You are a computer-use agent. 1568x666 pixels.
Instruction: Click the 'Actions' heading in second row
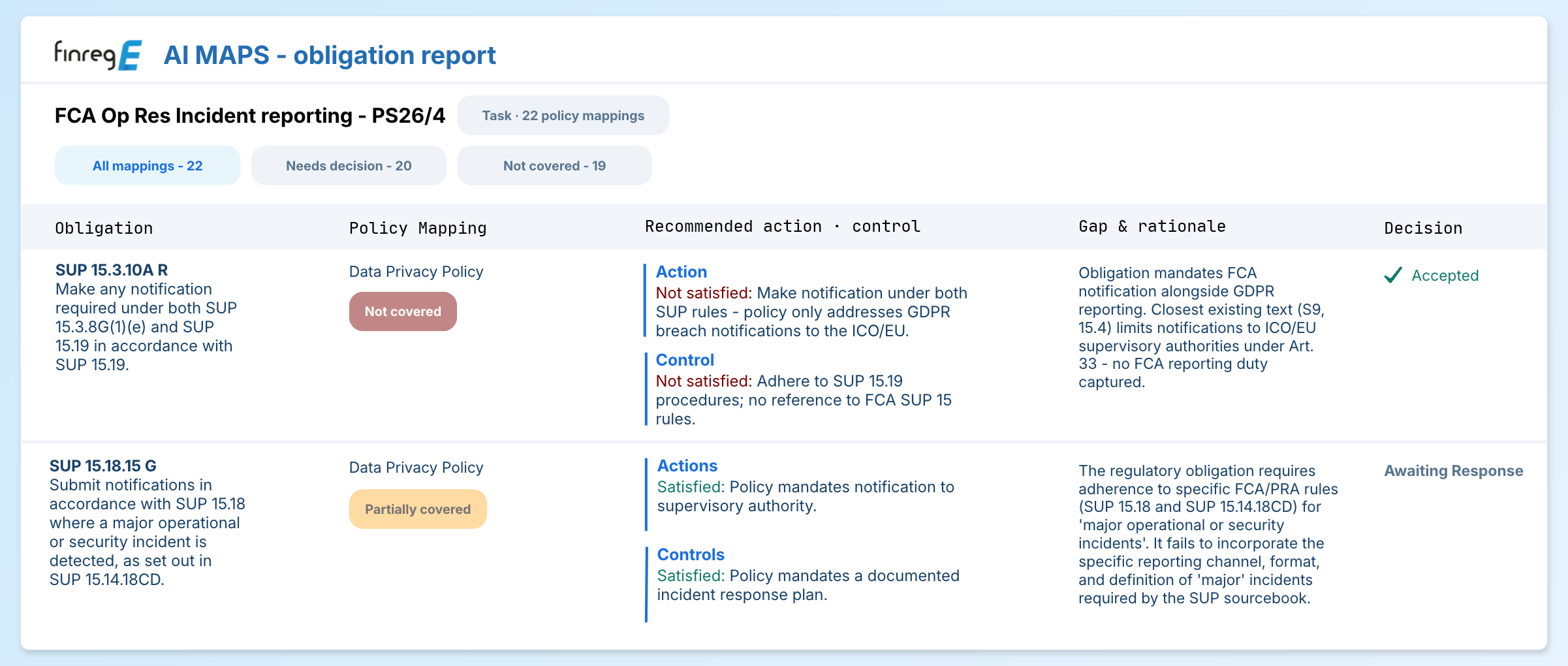(x=687, y=466)
